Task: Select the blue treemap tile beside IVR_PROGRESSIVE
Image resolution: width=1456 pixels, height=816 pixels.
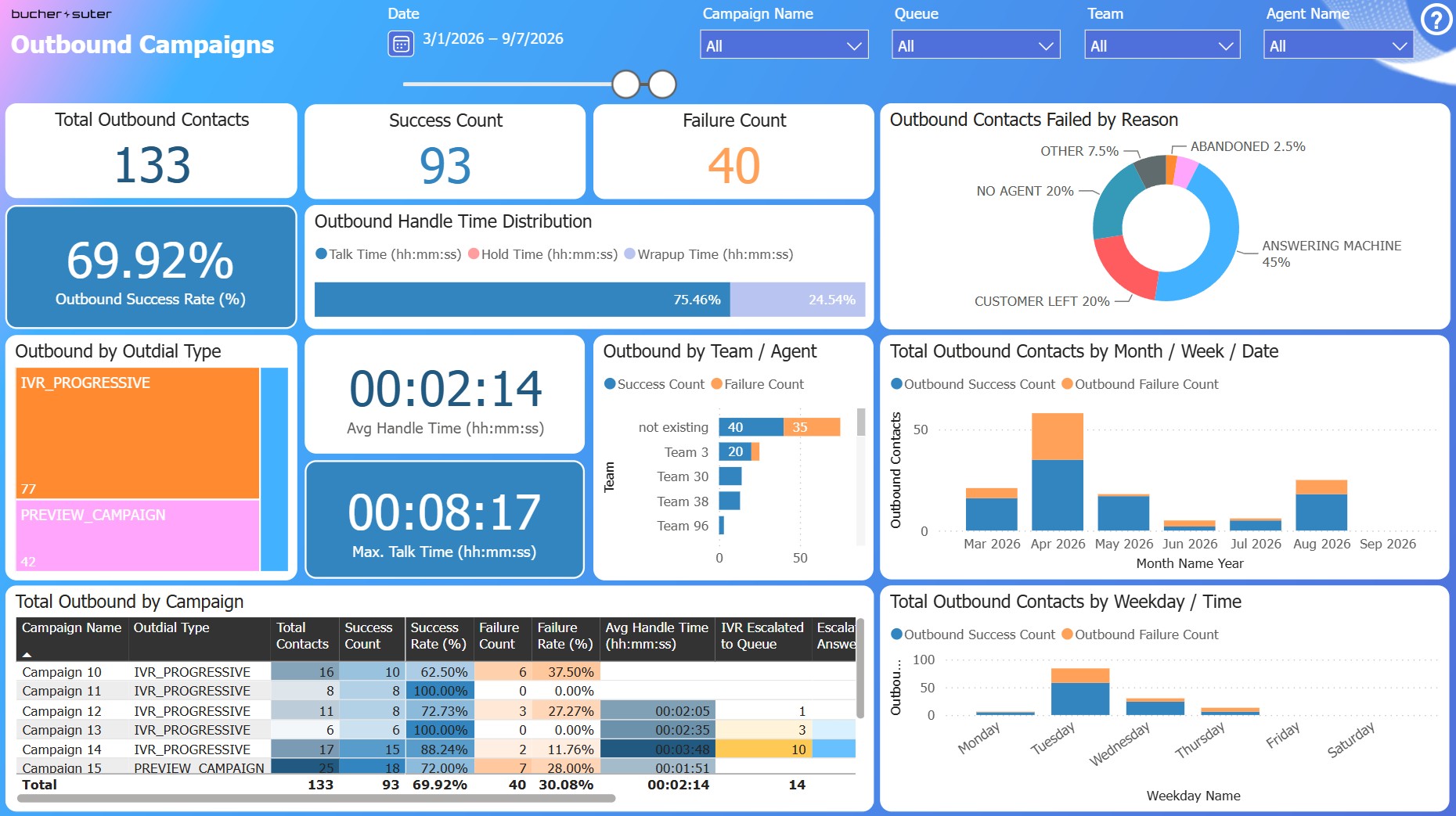Action: (x=274, y=469)
